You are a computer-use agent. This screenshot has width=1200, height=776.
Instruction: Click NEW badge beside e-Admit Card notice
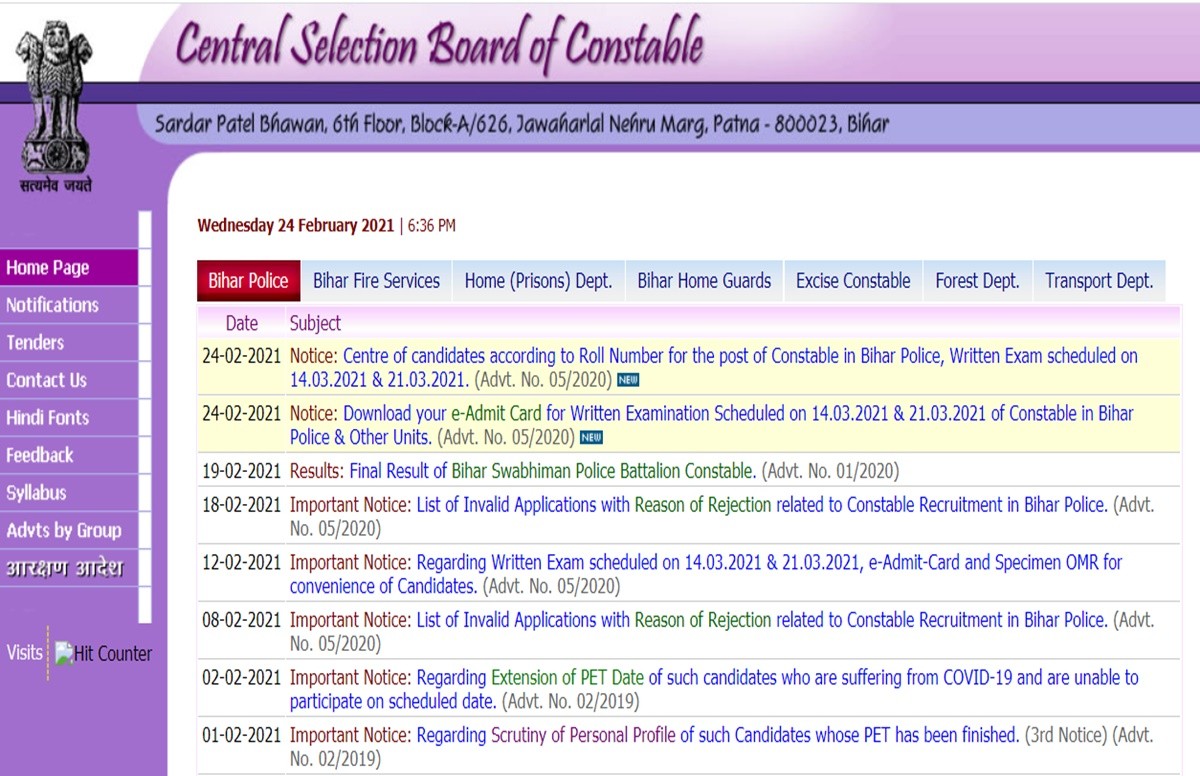(591, 438)
